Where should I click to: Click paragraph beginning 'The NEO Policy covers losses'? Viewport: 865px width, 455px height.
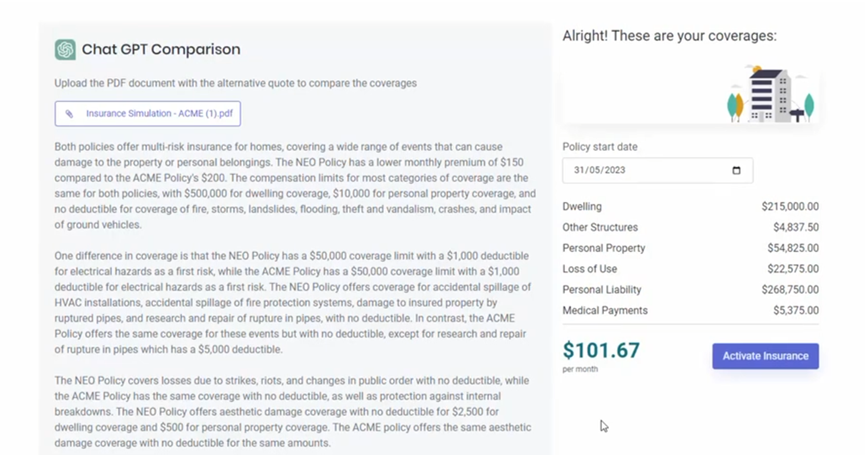(x=293, y=412)
